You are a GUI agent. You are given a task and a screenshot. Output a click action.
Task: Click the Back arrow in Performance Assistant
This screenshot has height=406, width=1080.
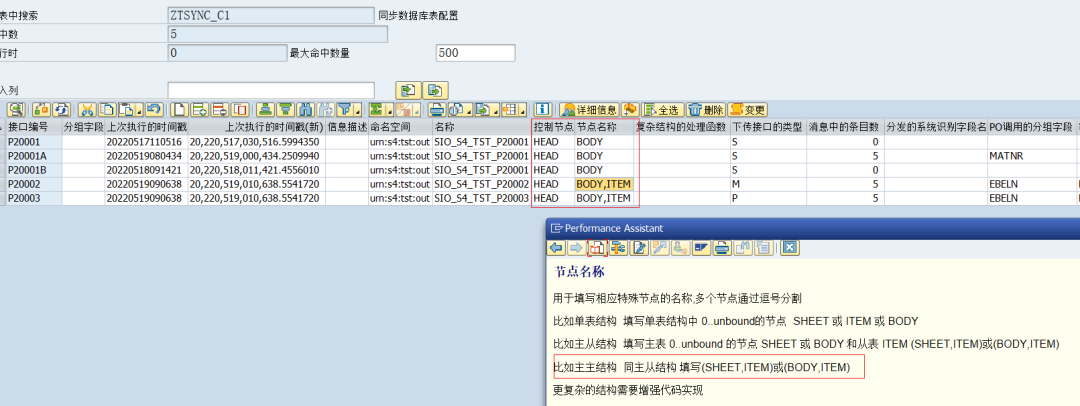pos(556,248)
